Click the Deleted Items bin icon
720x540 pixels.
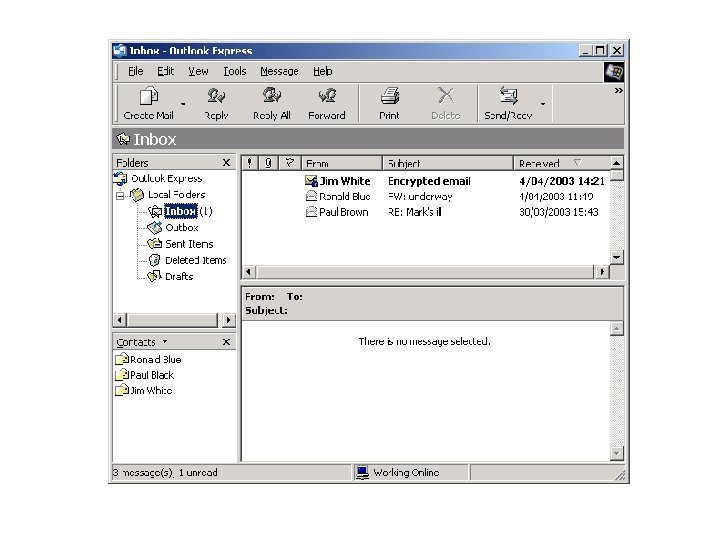coord(155,260)
